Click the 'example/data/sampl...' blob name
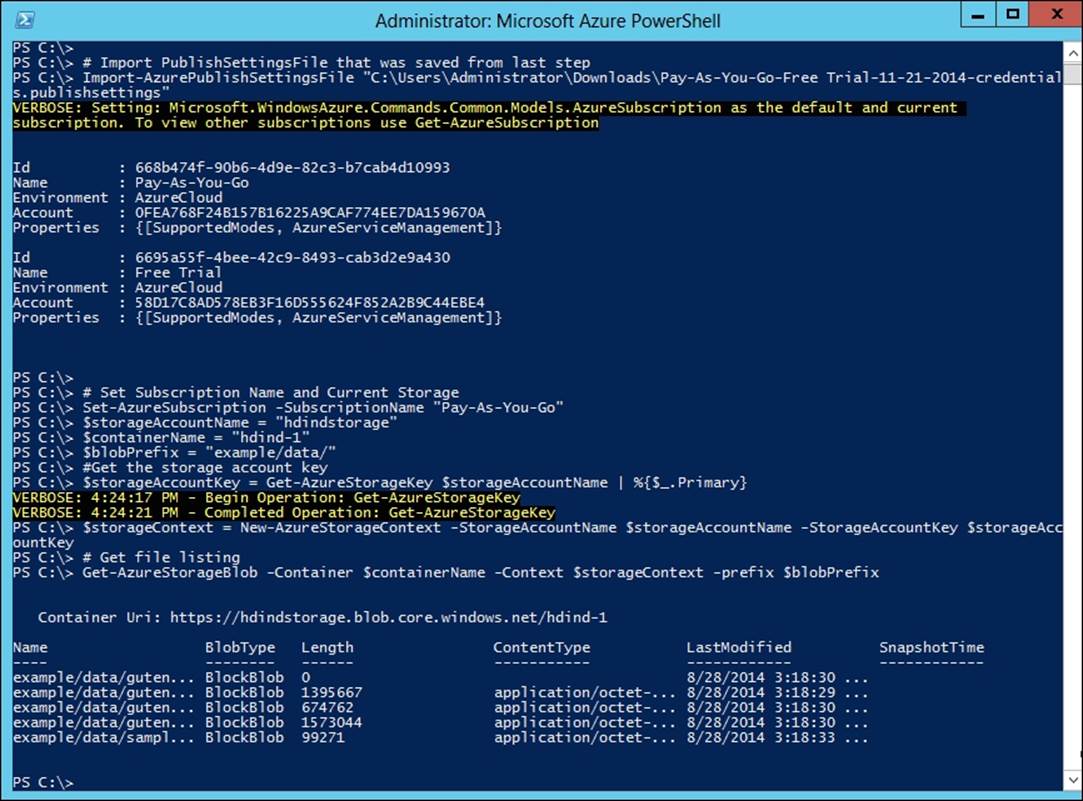Viewport: 1083px width, 801px height. point(104,738)
